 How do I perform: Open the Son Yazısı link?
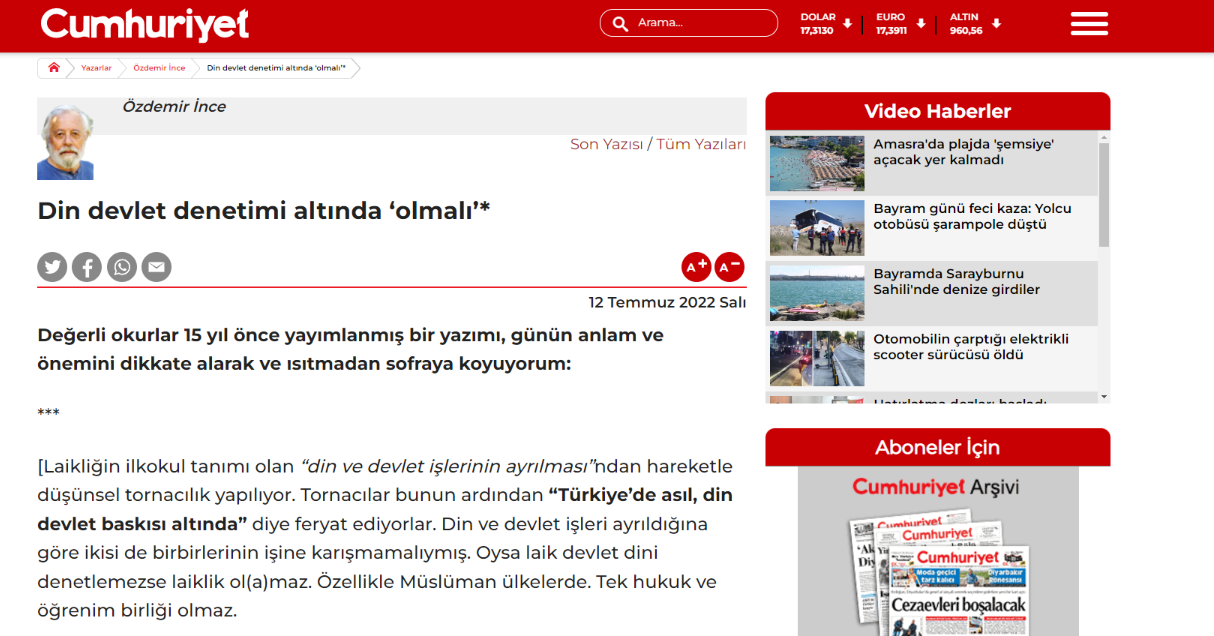[606, 144]
